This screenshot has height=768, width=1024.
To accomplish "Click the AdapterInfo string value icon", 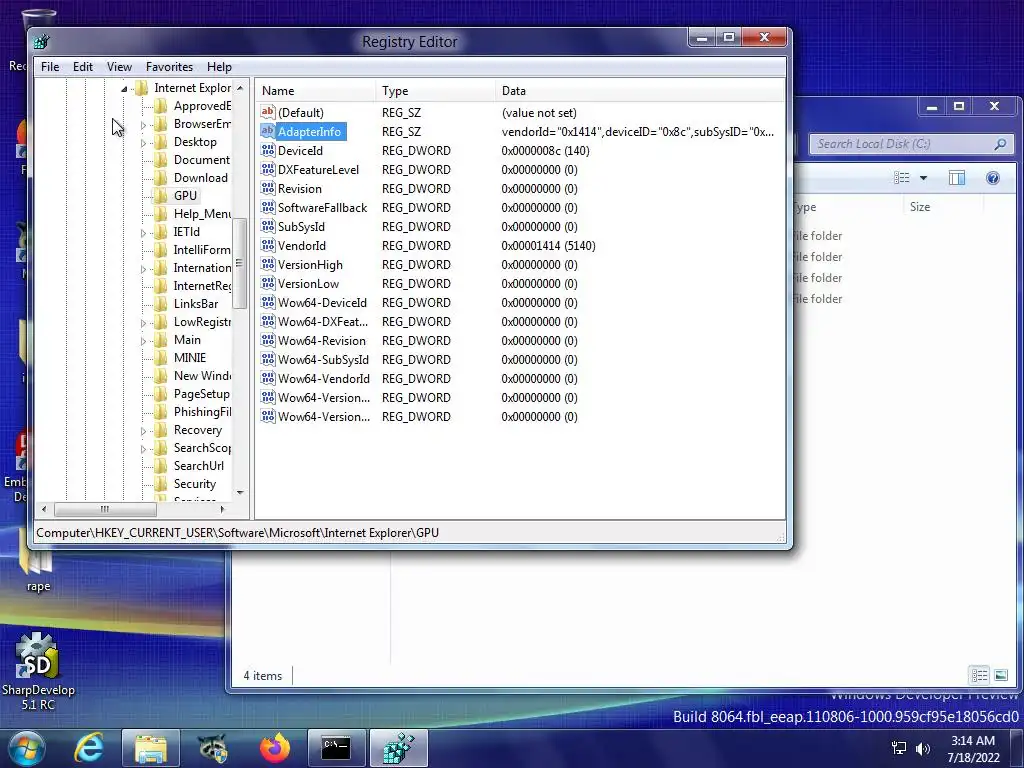I will click(268, 131).
